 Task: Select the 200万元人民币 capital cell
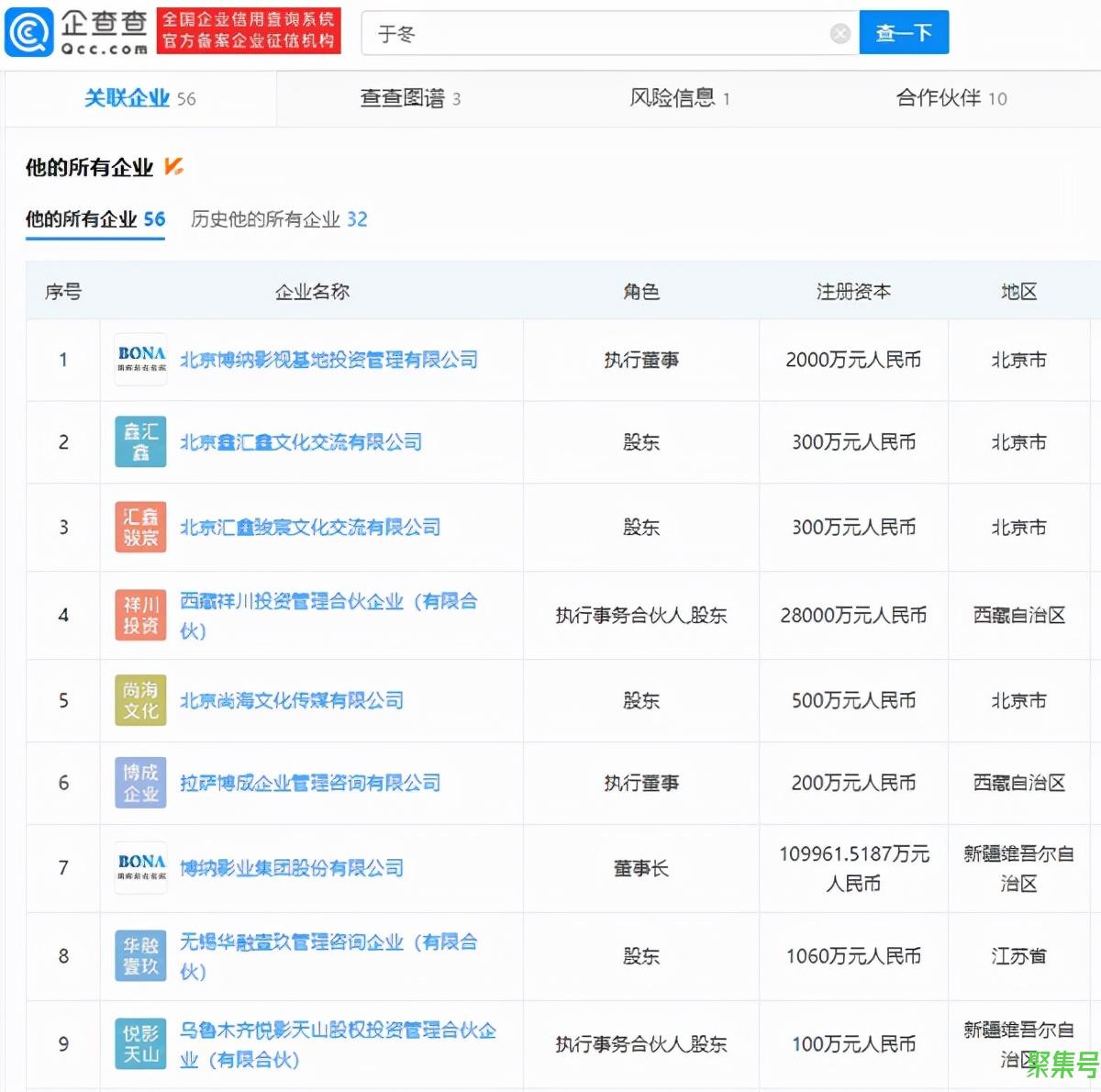coord(853,784)
